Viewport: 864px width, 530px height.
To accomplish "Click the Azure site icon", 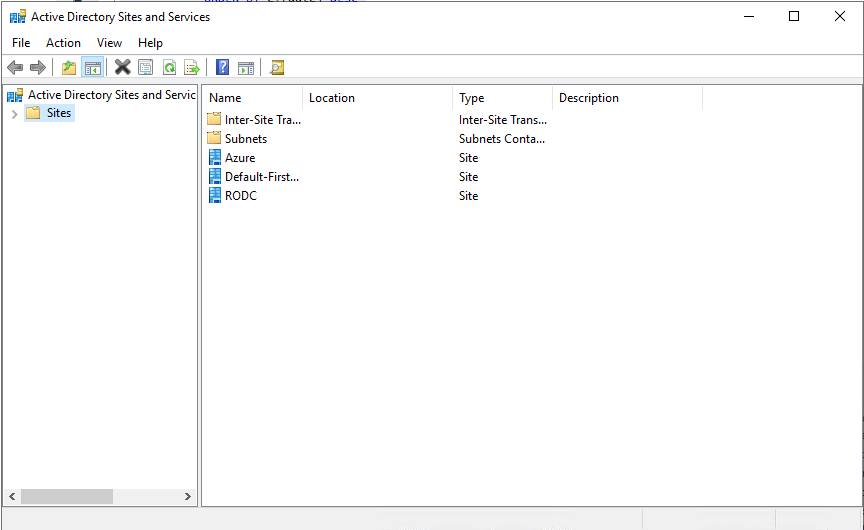I will tap(215, 158).
